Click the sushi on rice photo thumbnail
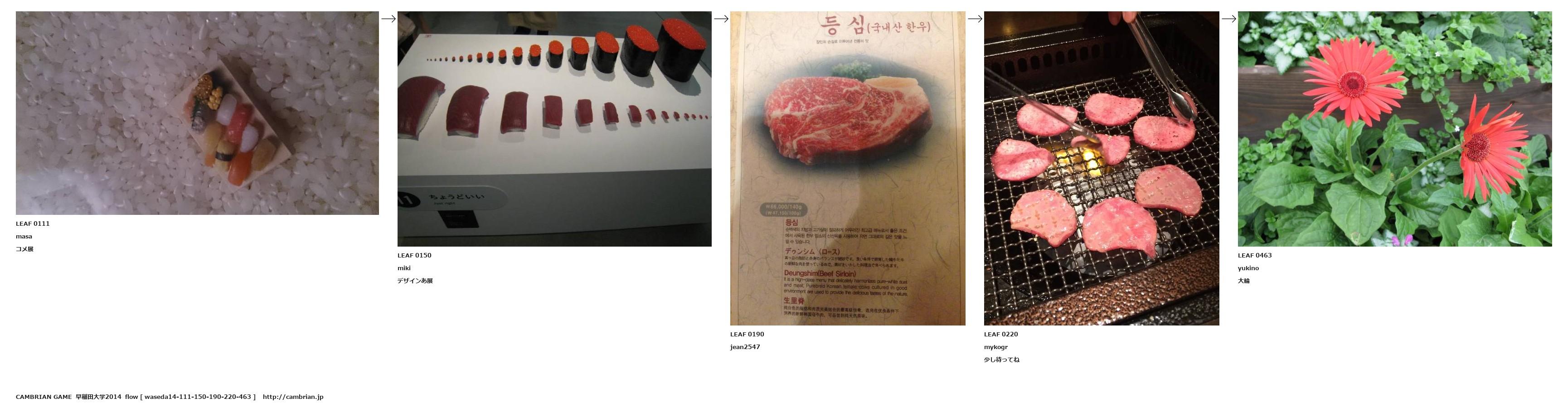Screen dimensions: 1568x408 click(197, 113)
